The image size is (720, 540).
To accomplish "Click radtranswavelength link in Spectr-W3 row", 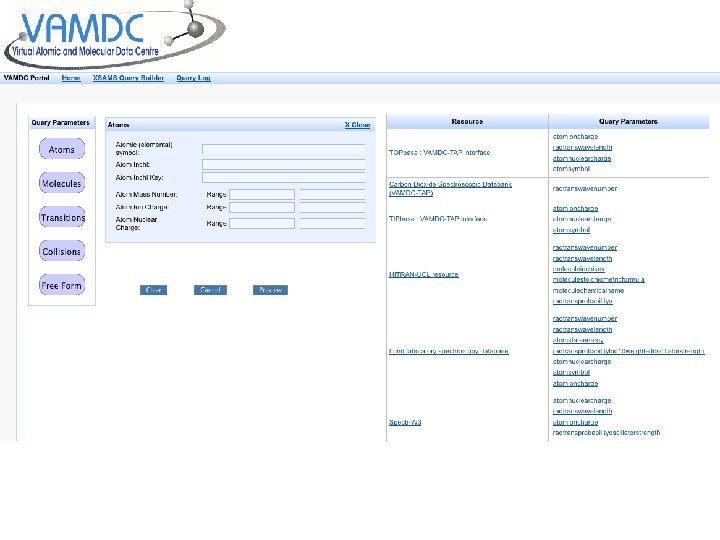I will coord(582,411).
